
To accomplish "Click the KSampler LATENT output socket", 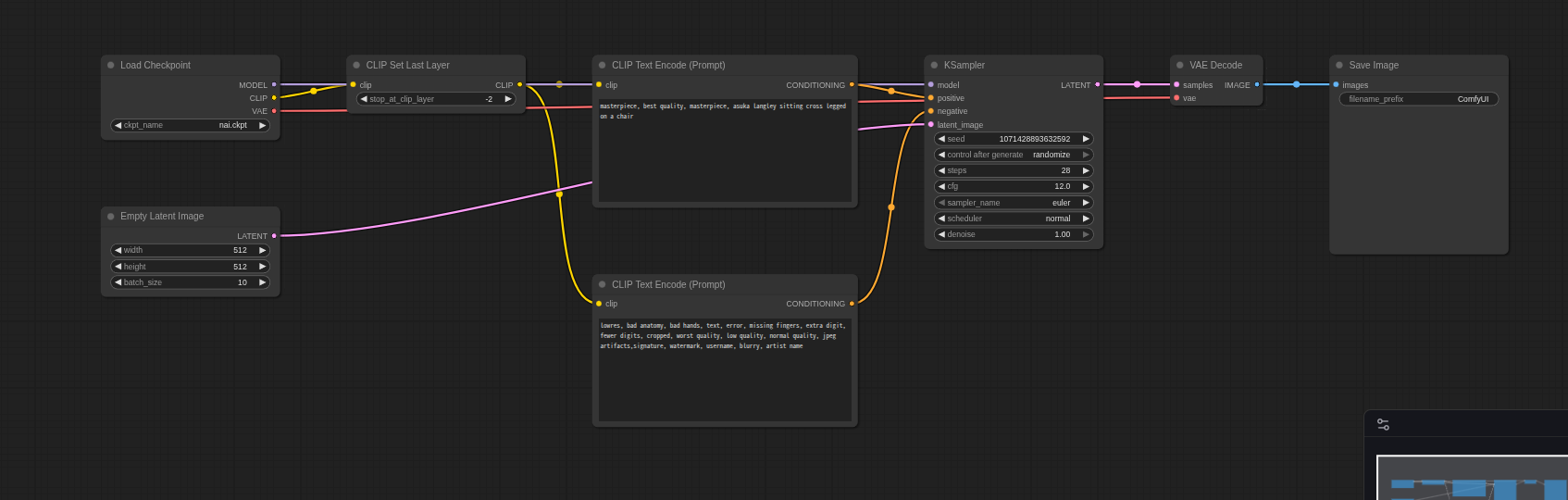I will click(1098, 84).
